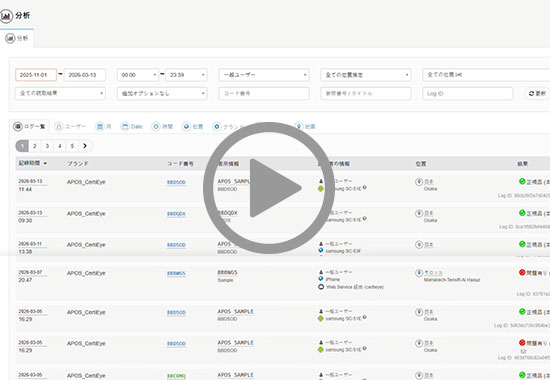Go to page 4 of results
Image resolution: width=550 pixels, height=380 pixels.
(x=60, y=146)
